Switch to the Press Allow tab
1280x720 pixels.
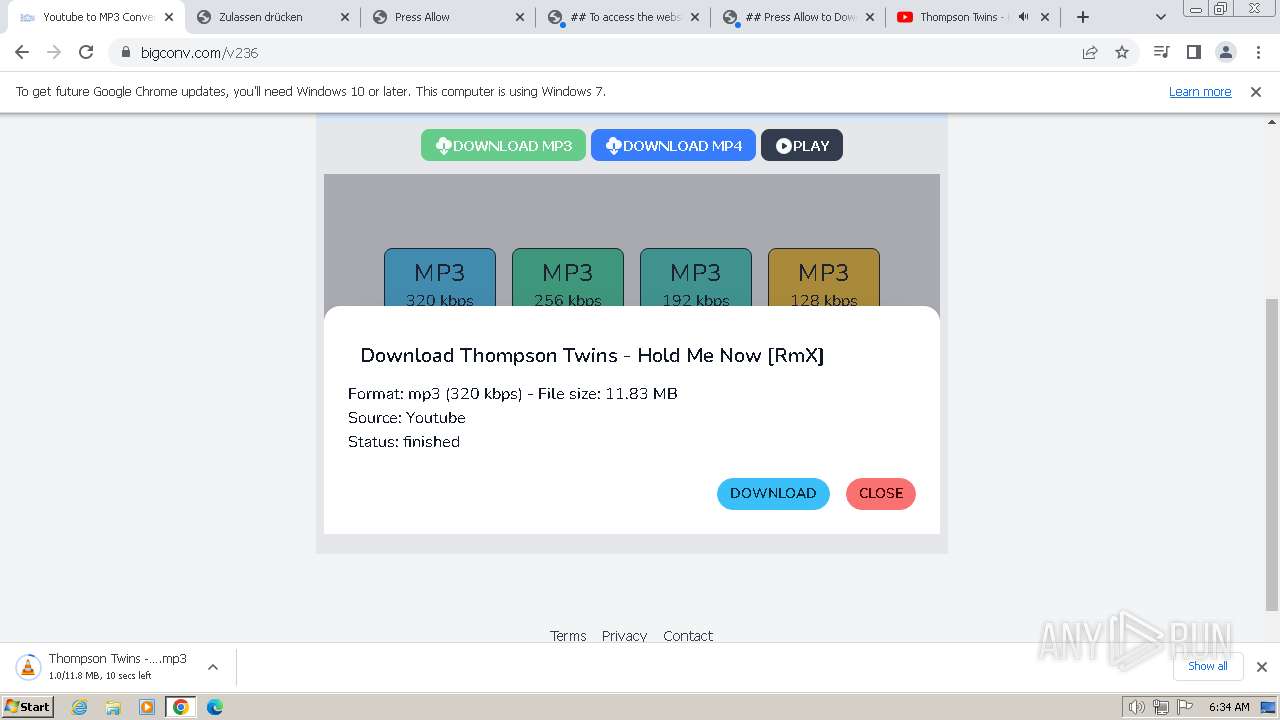[x=436, y=17]
